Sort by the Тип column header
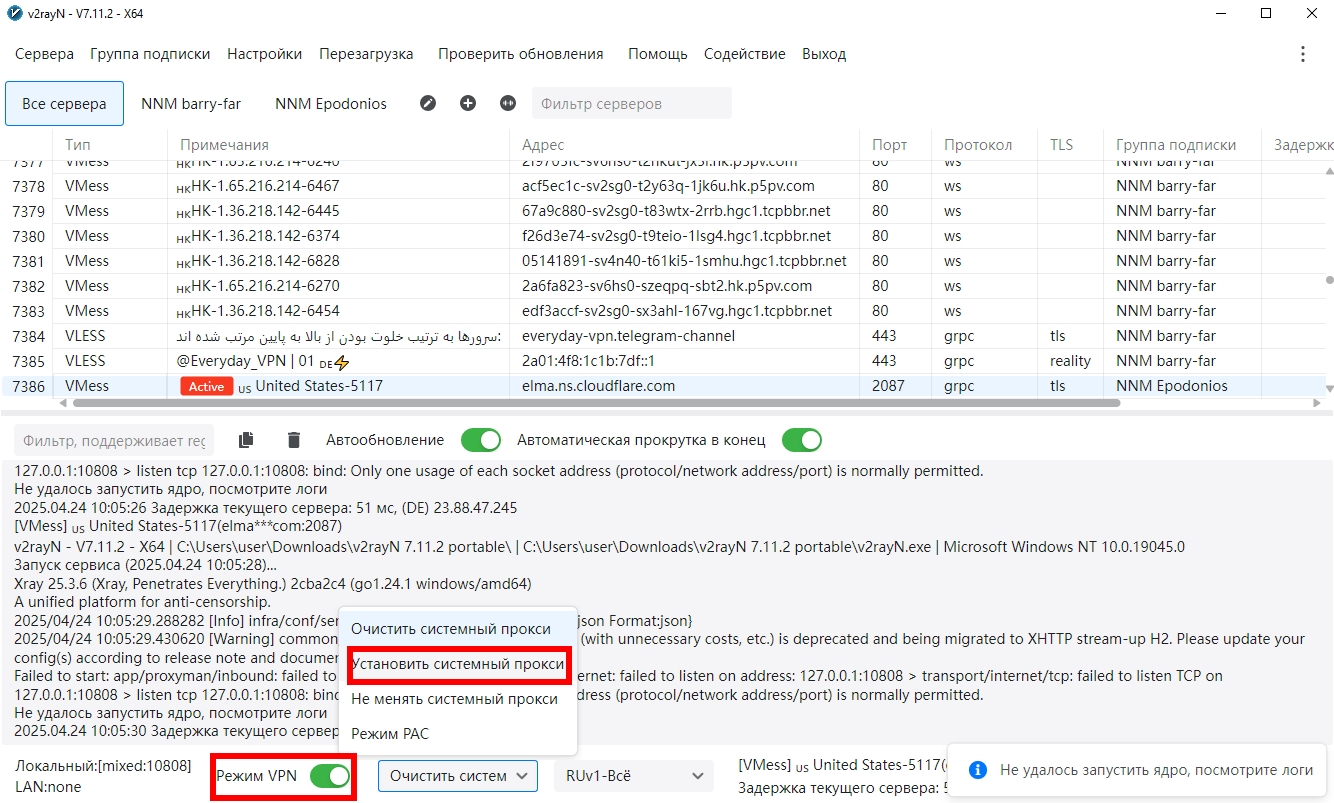 click(110, 145)
